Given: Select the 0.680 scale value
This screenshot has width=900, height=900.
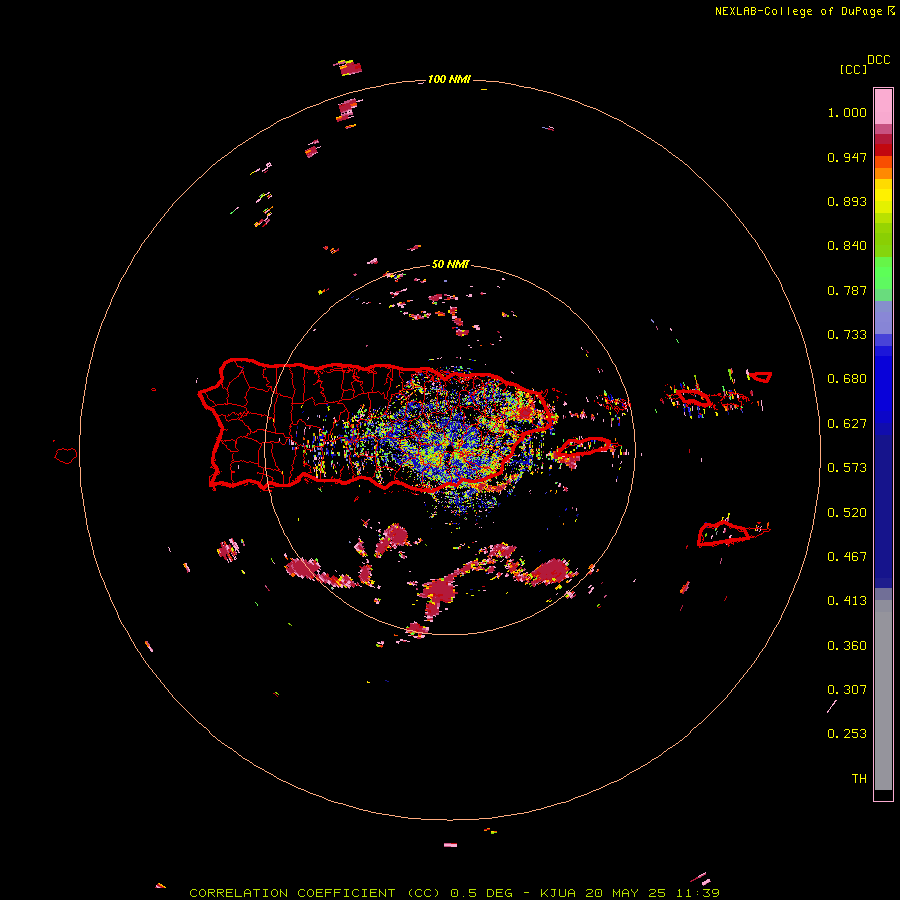Looking at the screenshot, I should [847, 379].
